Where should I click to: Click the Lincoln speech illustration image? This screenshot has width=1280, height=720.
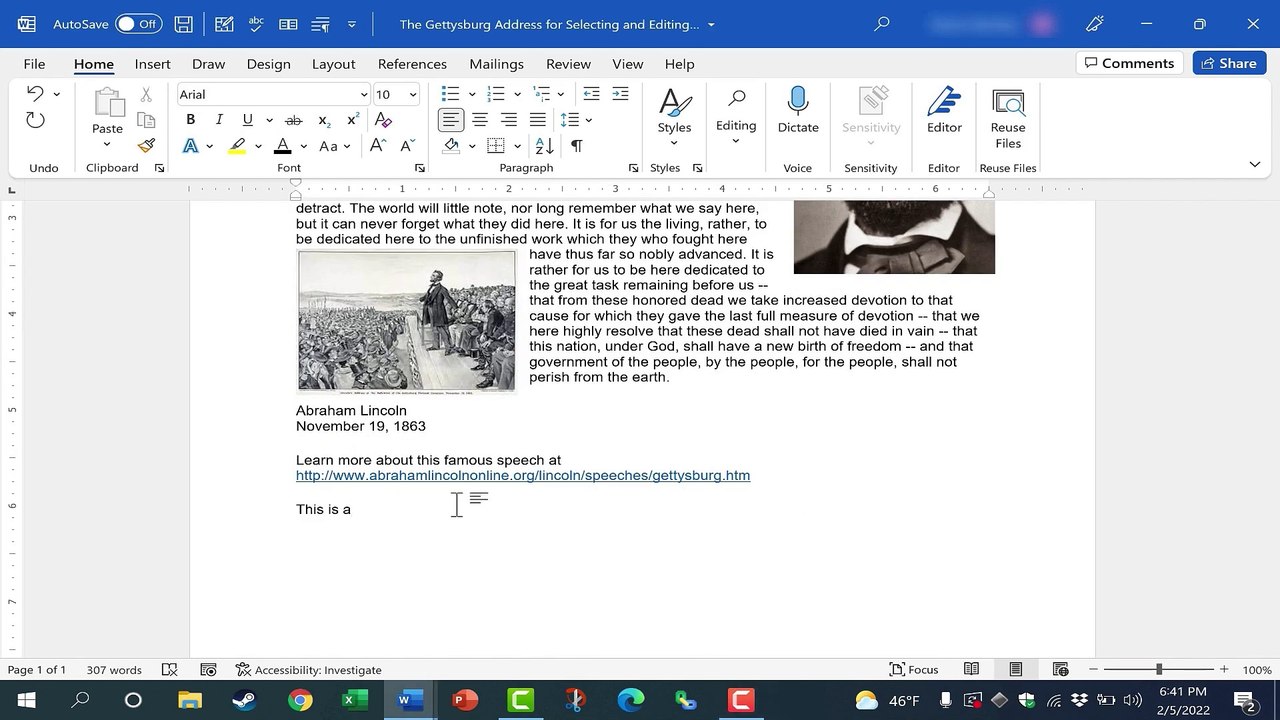coord(406,321)
